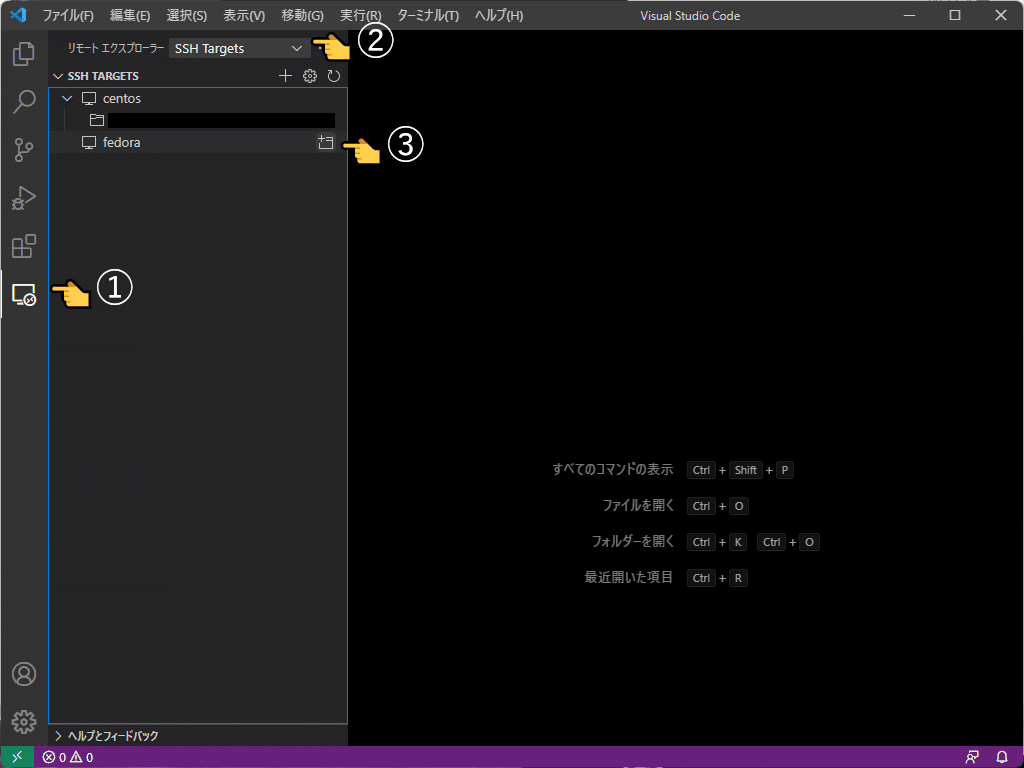The height and width of the screenshot is (768, 1024).
Task: Open the Accounts menu icon
Action: [24, 674]
